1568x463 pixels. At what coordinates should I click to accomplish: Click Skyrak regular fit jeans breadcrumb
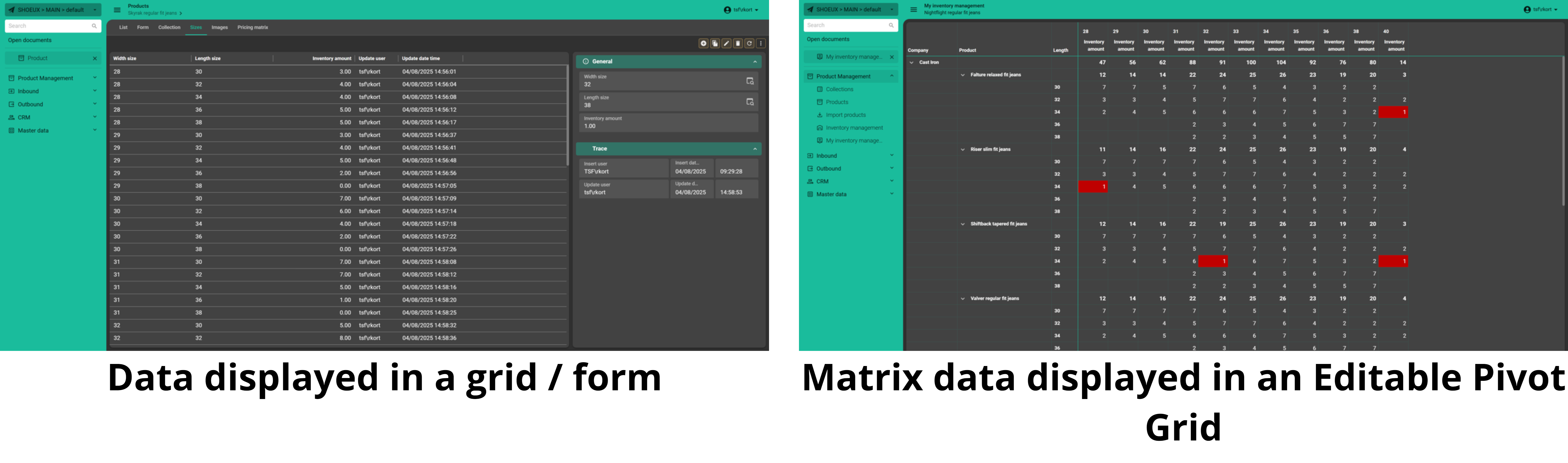click(152, 13)
